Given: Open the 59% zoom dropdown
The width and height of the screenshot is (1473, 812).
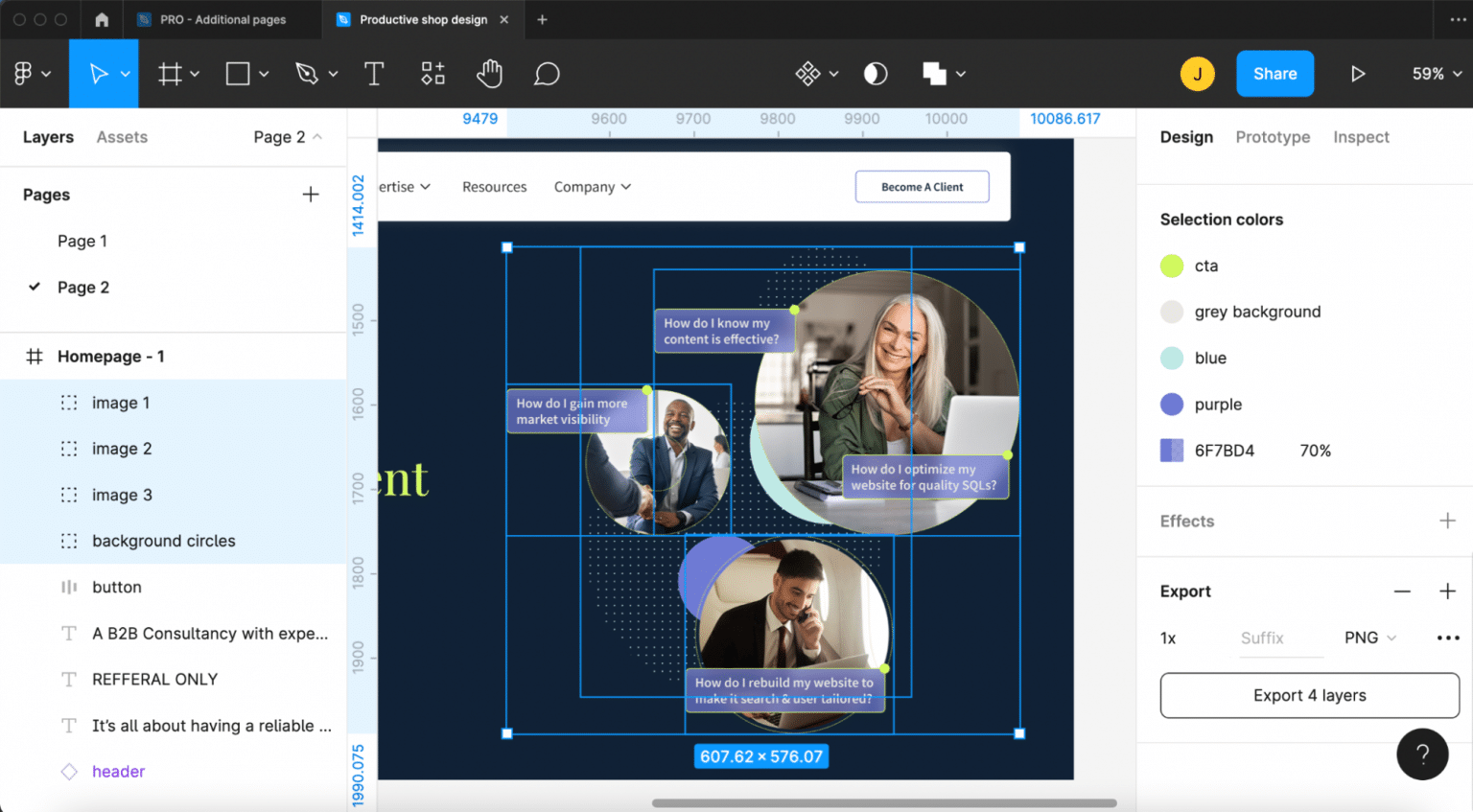Looking at the screenshot, I should coord(1436,74).
